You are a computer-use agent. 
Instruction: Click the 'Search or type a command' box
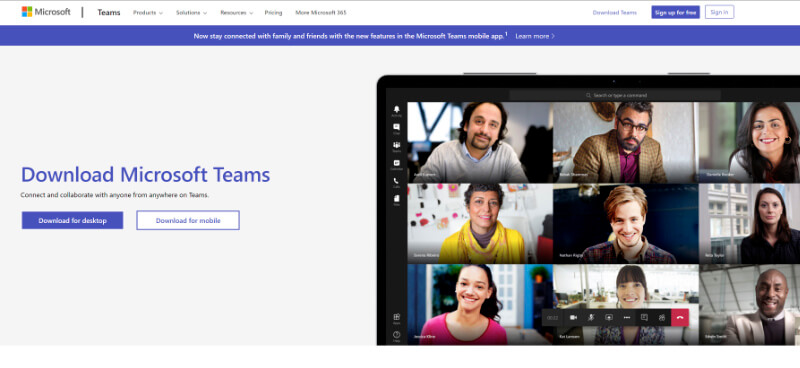point(615,95)
